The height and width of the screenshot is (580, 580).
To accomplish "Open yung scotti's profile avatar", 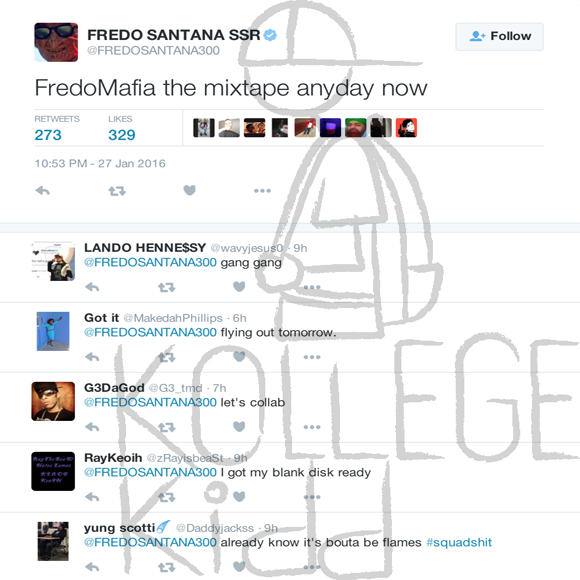I will point(53,541).
